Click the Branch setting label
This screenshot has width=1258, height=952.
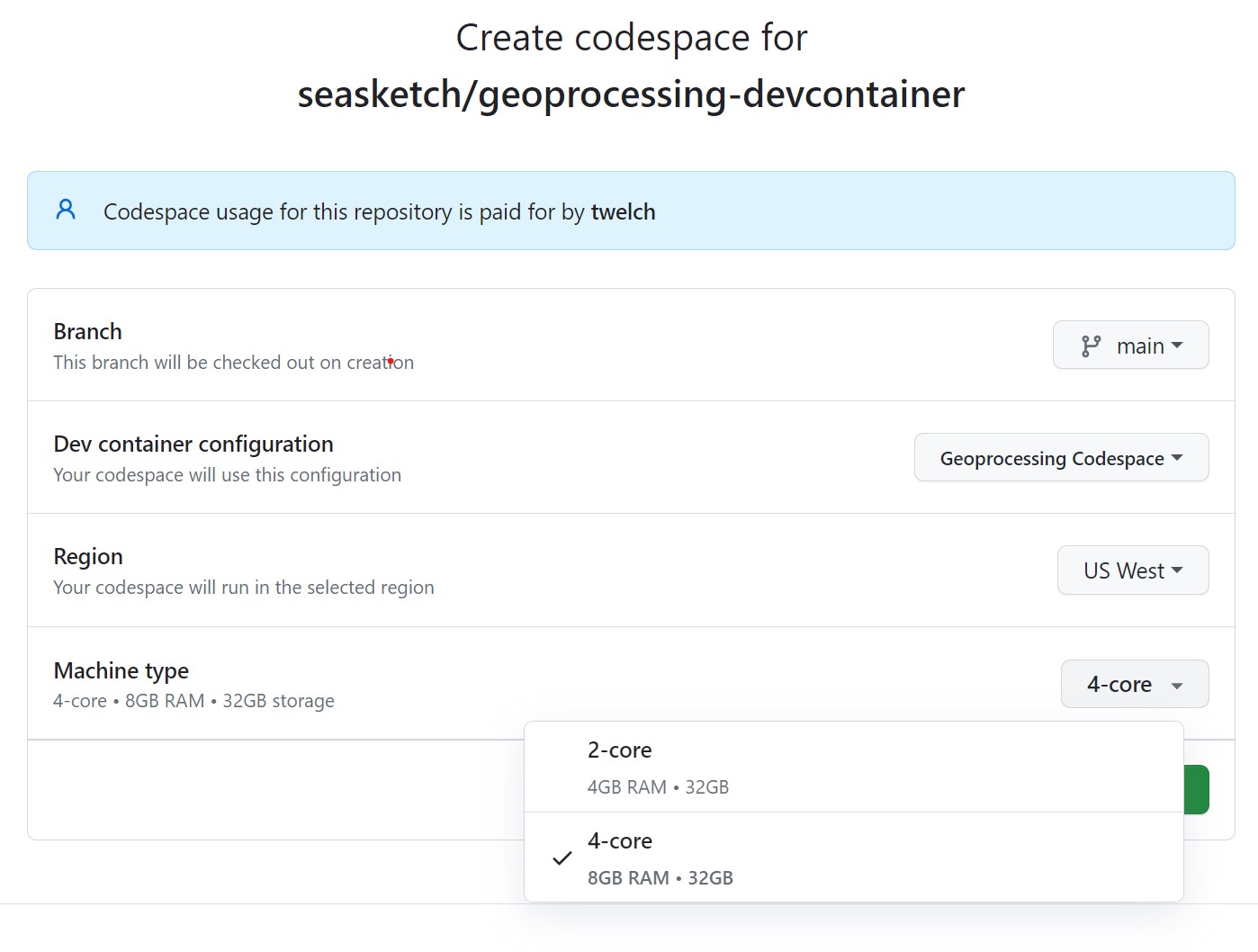click(87, 331)
